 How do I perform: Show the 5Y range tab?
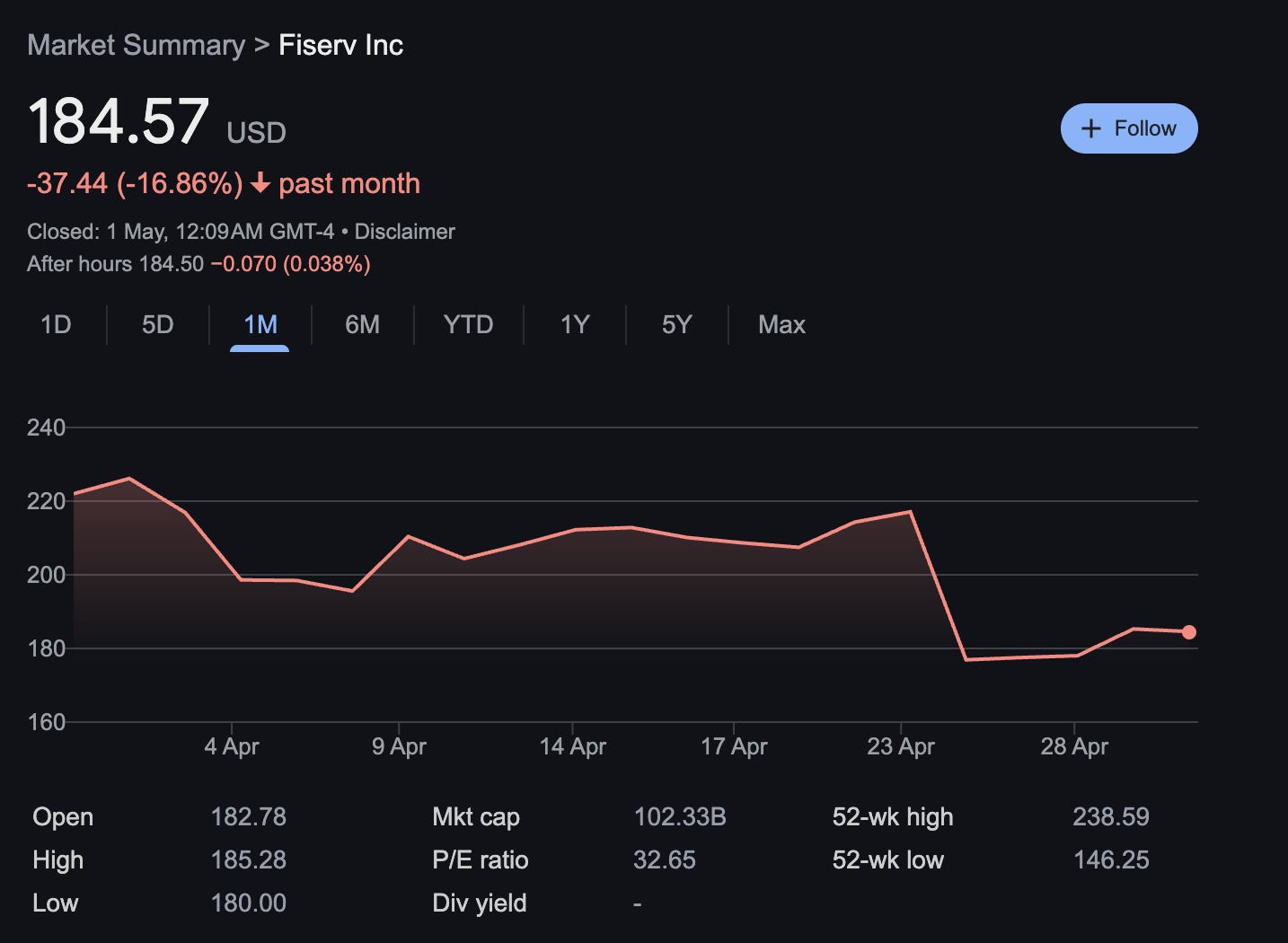click(677, 324)
